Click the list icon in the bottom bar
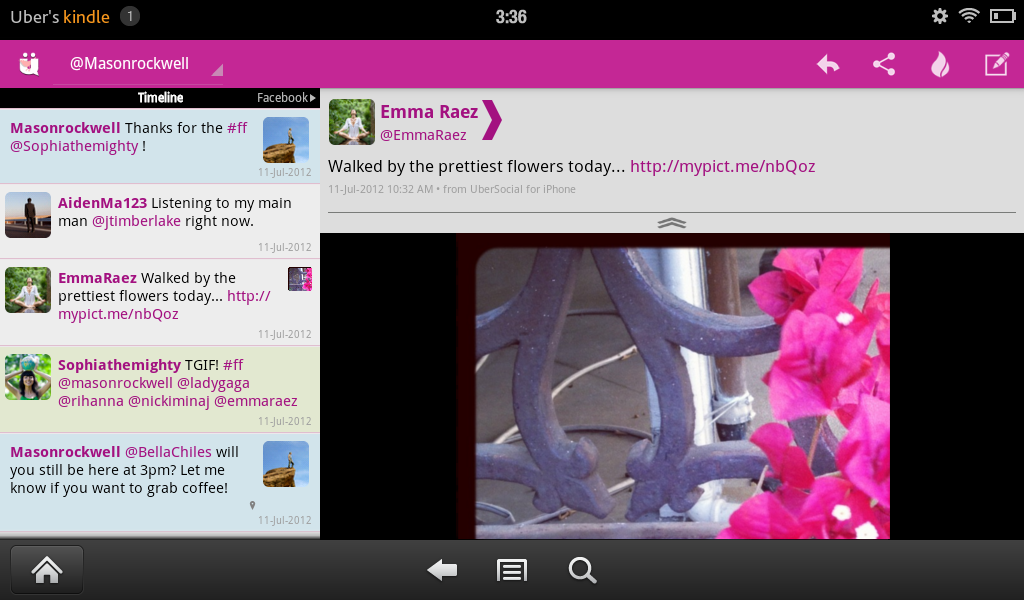Screen dimensions: 1024x600 512,570
